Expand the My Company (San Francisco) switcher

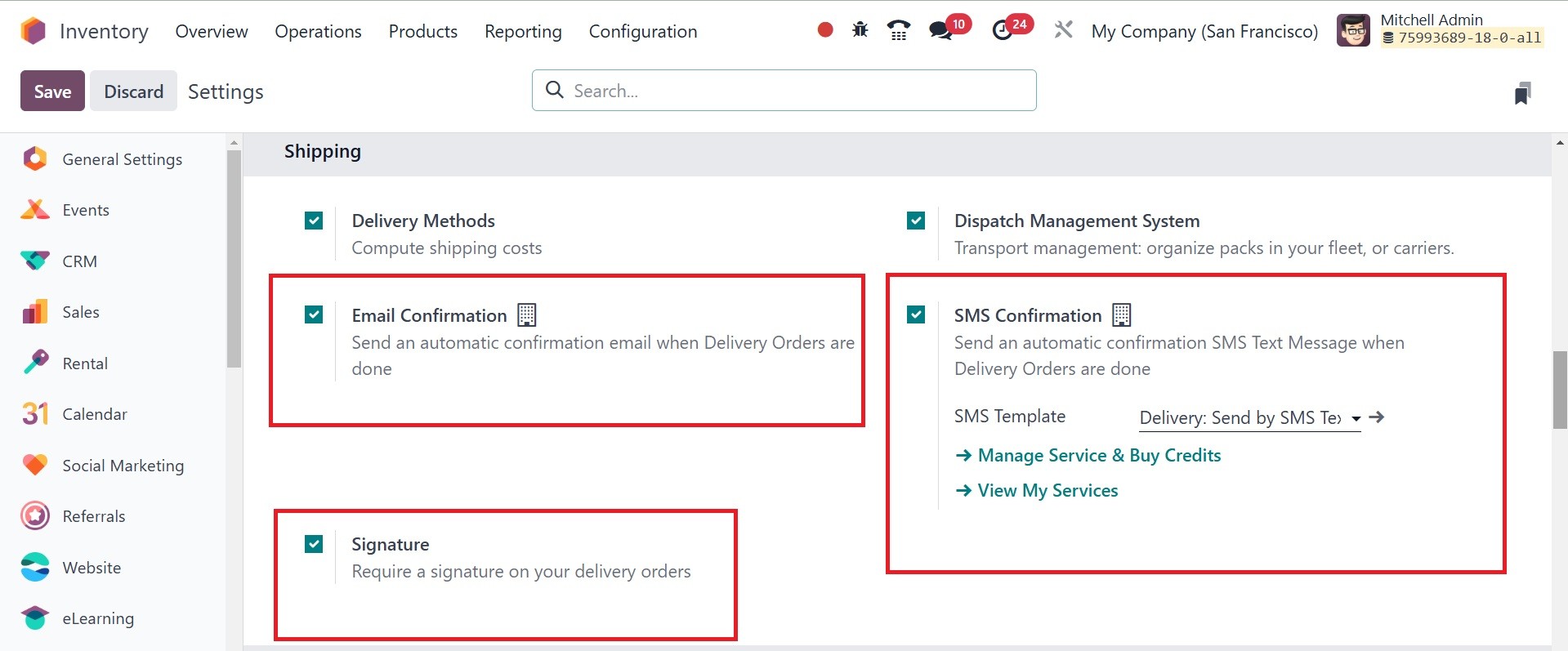click(1204, 31)
